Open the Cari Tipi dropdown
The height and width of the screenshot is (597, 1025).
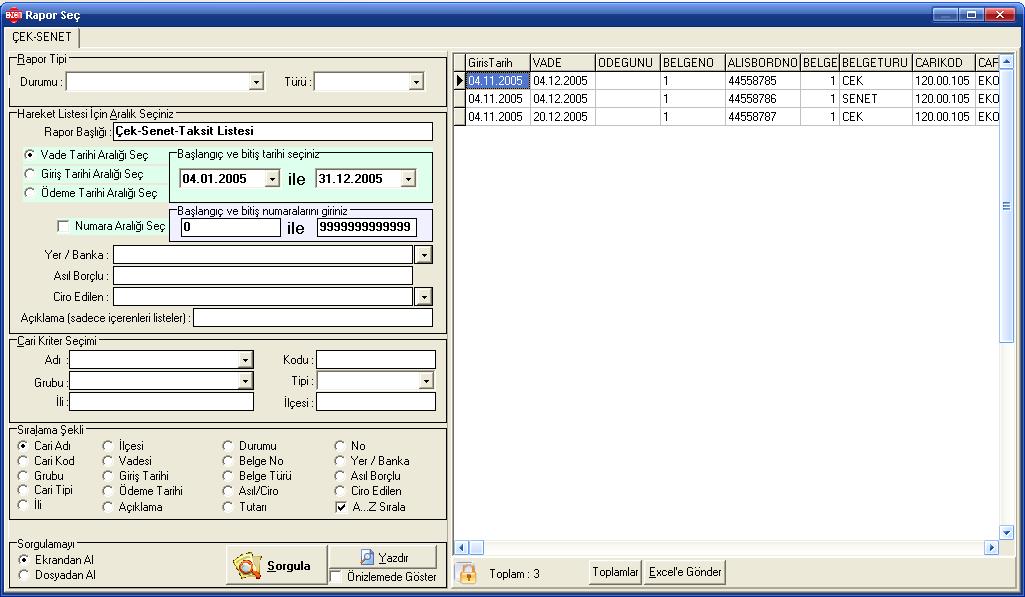tap(426, 381)
